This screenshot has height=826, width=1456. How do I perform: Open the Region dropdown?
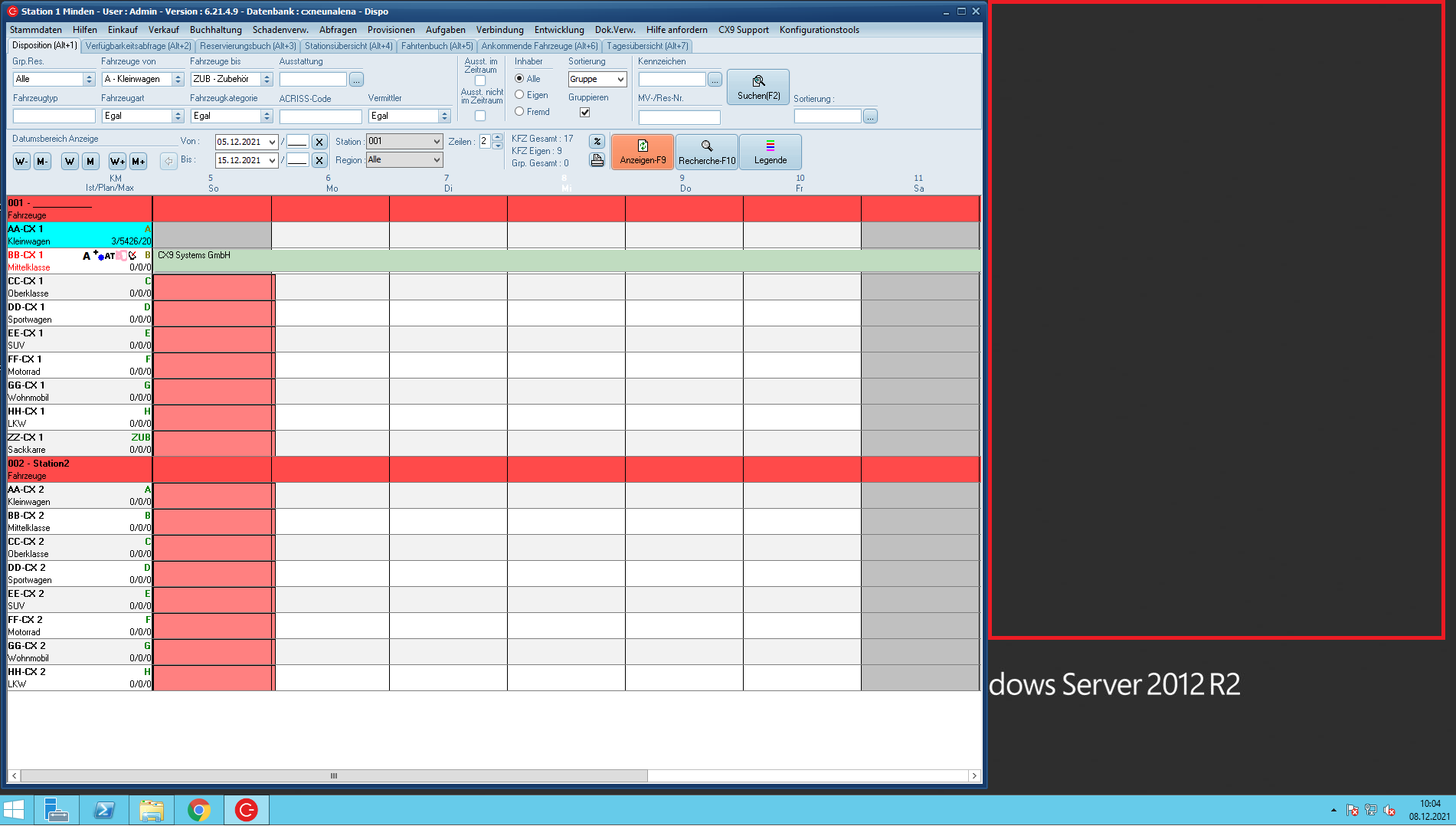click(437, 160)
